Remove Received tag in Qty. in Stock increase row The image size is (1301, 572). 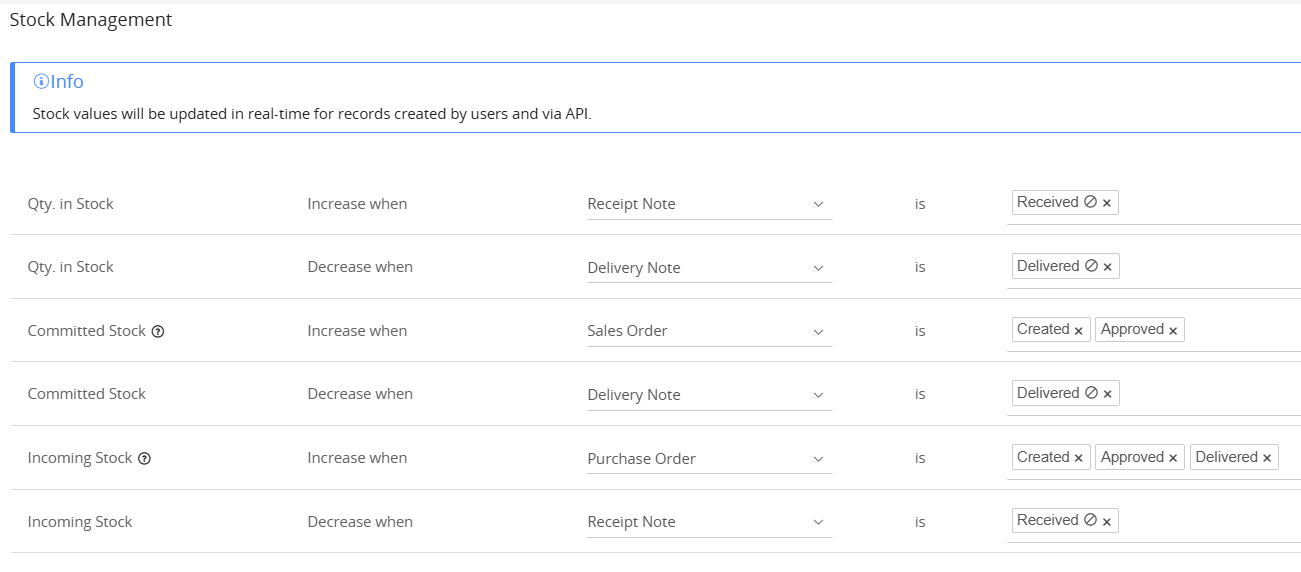pyautogui.click(x=1107, y=204)
